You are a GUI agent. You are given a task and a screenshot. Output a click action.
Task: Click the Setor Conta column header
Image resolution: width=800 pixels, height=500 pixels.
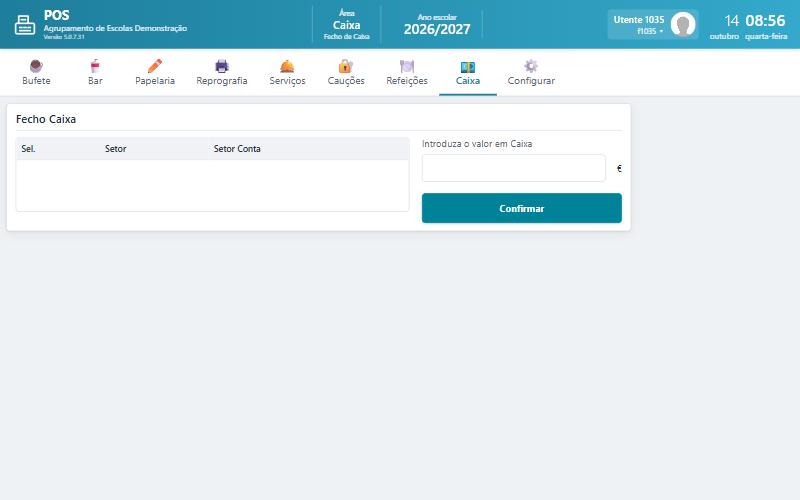[237, 149]
